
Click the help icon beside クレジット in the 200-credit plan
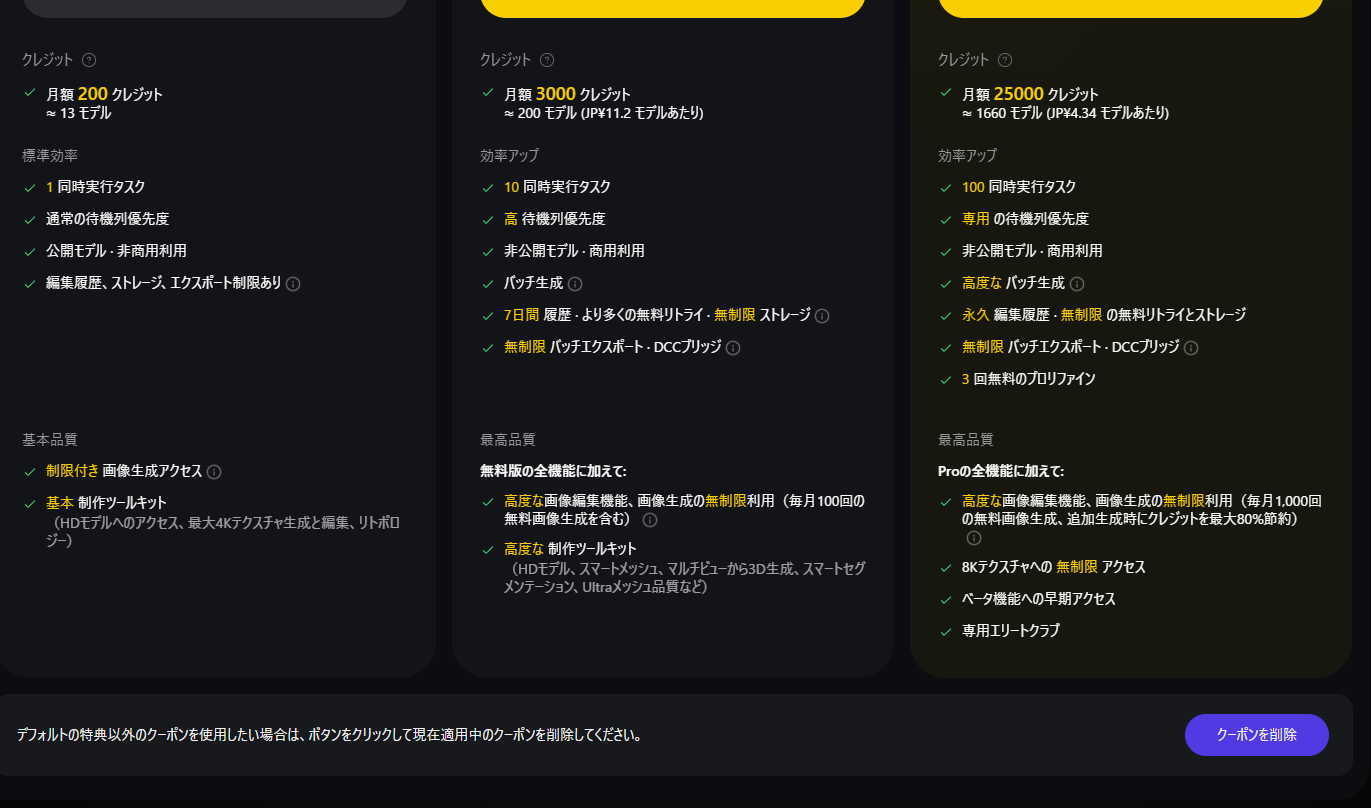coord(89,60)
